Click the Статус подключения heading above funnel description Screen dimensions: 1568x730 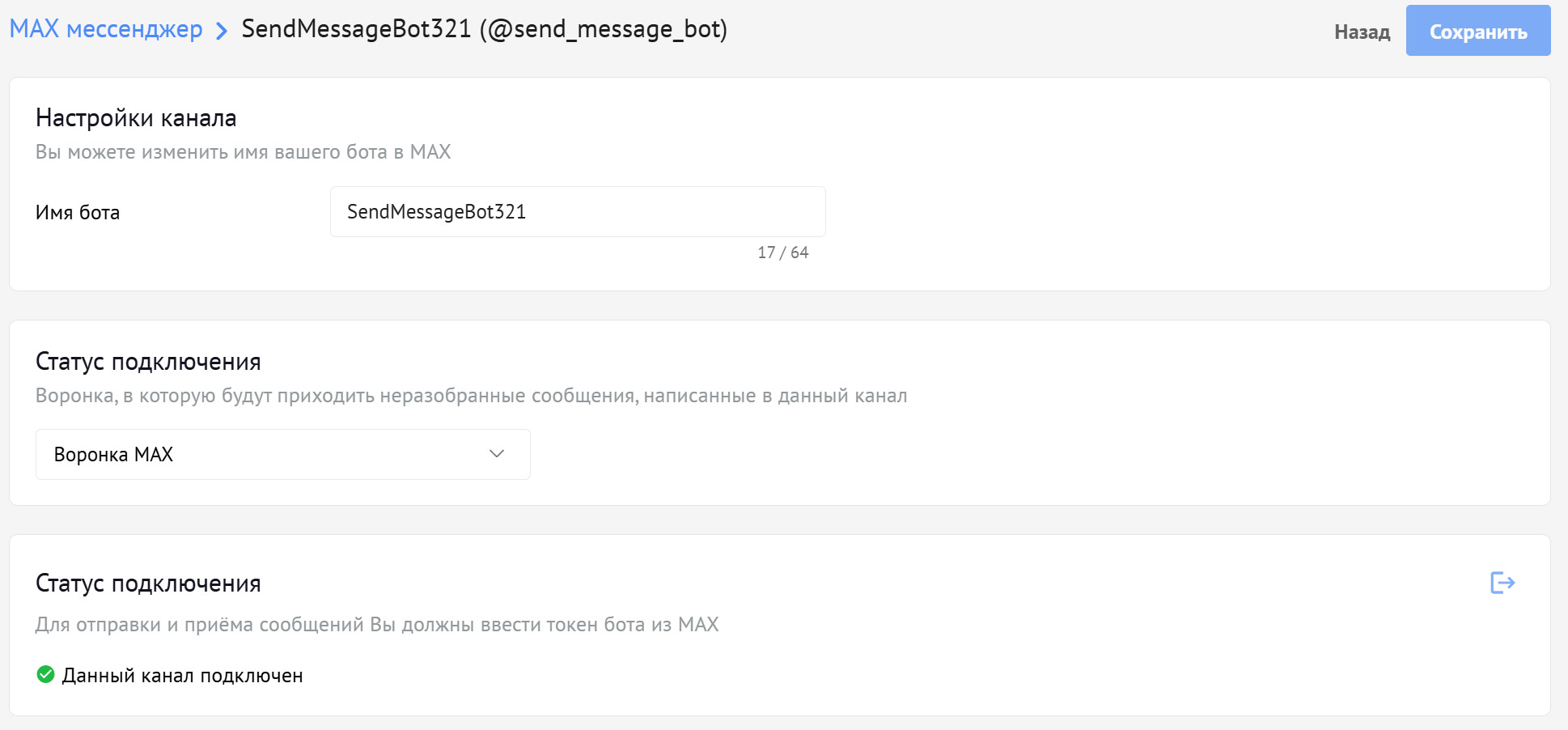pyautogui.click(x=148, y=362)
